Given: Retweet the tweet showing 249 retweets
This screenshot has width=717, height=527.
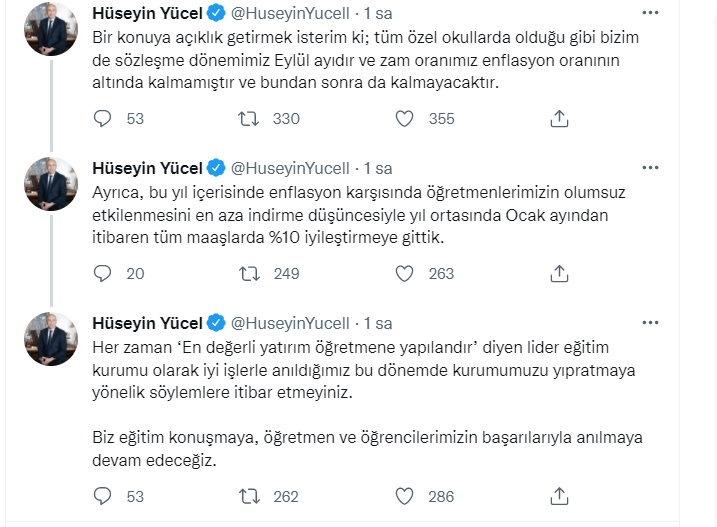Looking at the screenshot, I should tap(250, 274).
